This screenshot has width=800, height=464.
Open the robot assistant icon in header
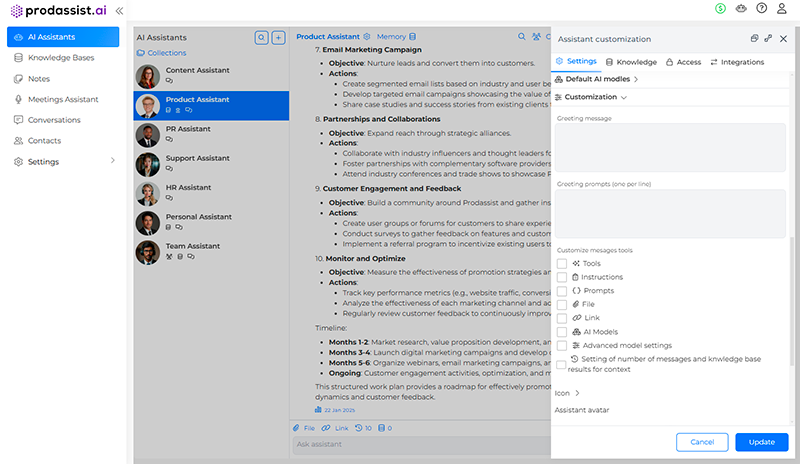[x=740, y=9]
